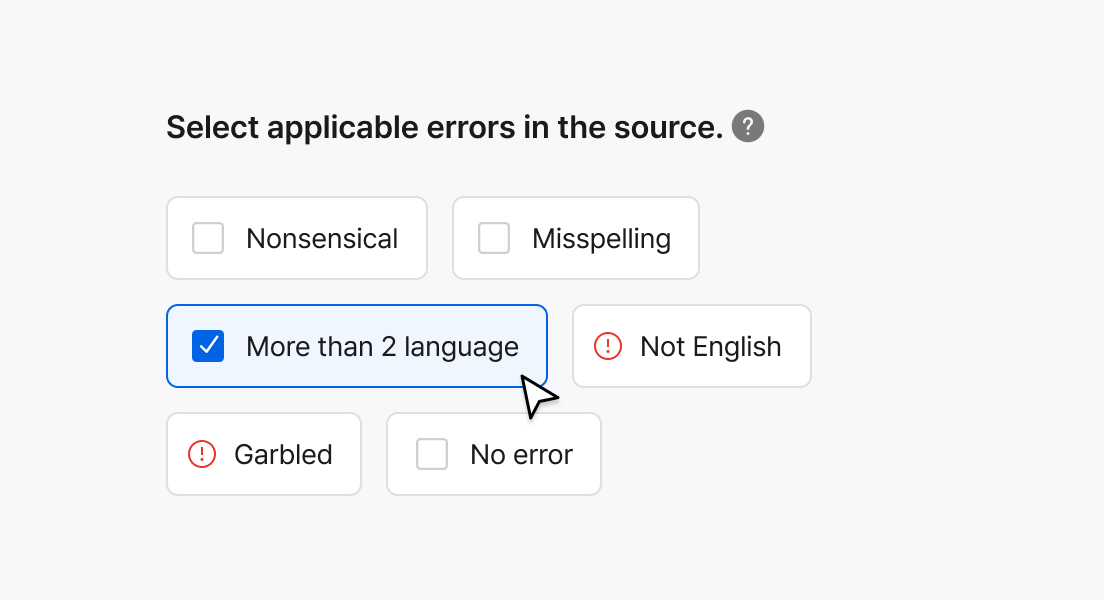Tick the Nonsensical checkbox
The image size is (1104, 600).
point(208,238)
